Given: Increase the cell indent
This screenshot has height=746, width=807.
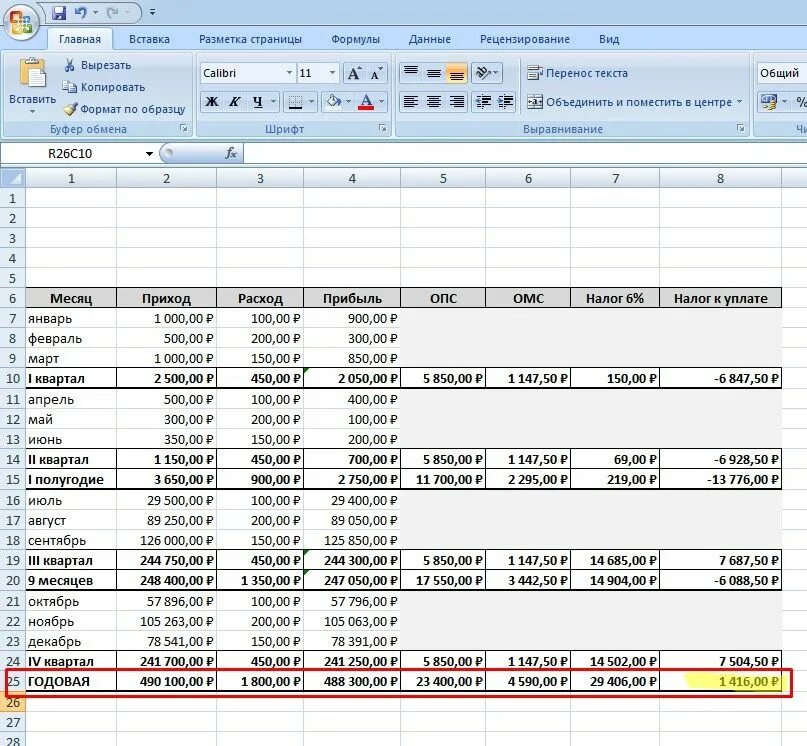Looking at the screenshot, I should point(505,101).
